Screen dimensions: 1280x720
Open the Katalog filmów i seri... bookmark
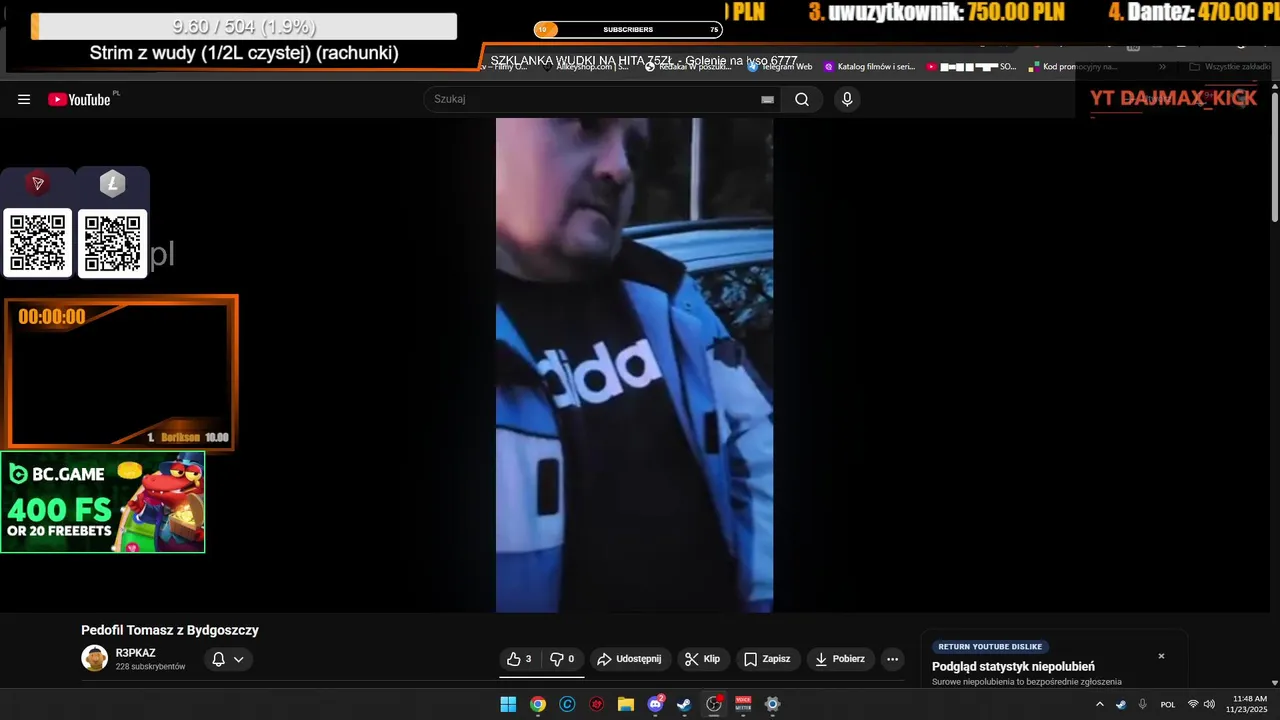coord(869,67)
